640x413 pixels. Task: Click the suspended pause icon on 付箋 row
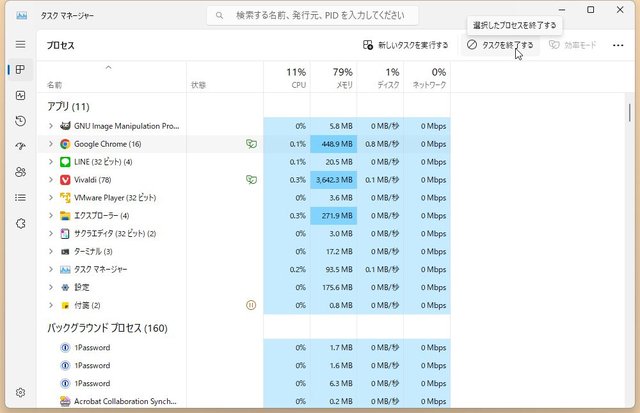coord(251,305)
